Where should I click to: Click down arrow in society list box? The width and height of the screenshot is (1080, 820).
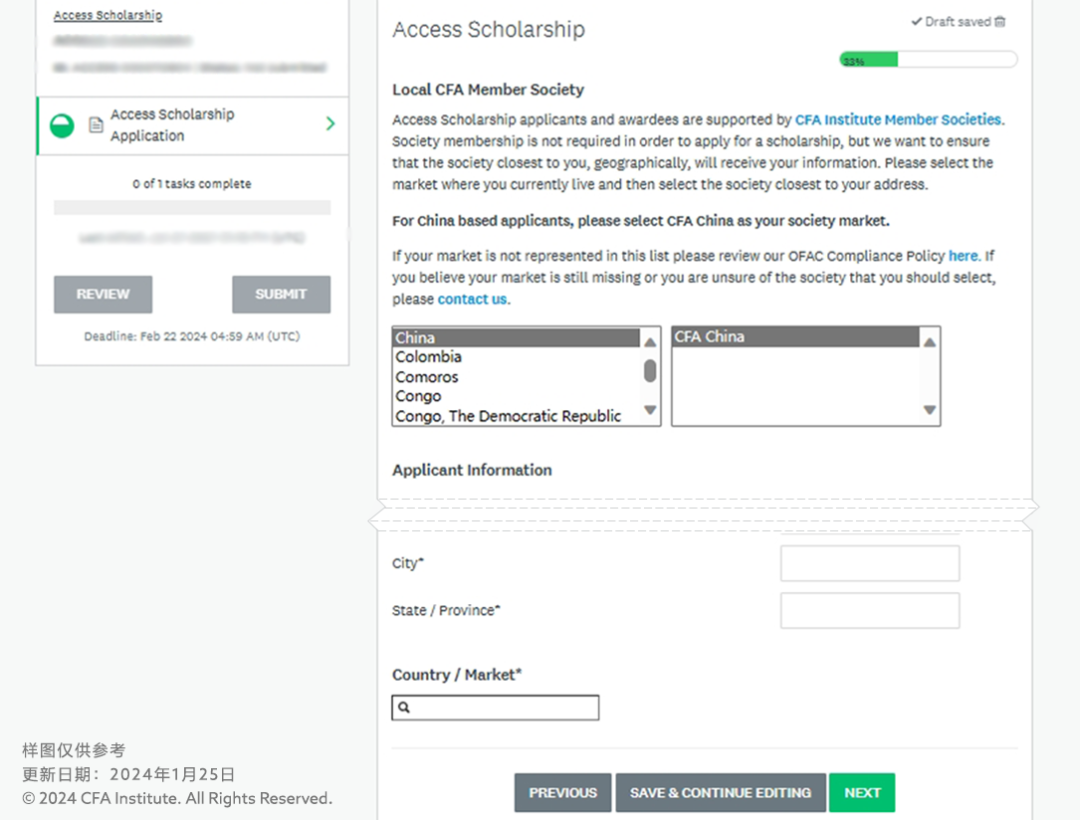coord(929,410)
